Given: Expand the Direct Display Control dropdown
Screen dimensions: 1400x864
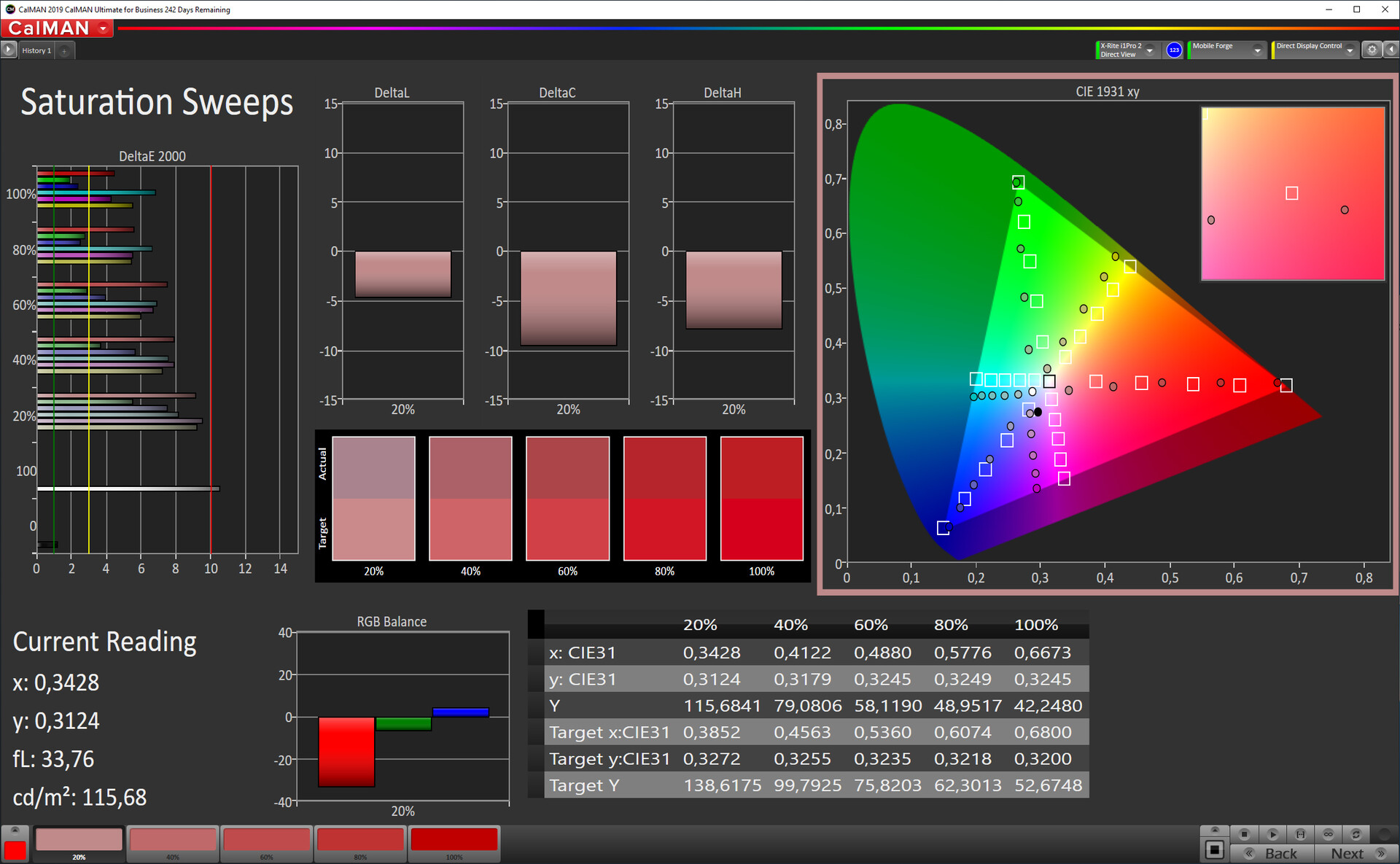Looking at the screenshot, I should pos(1350,50).
